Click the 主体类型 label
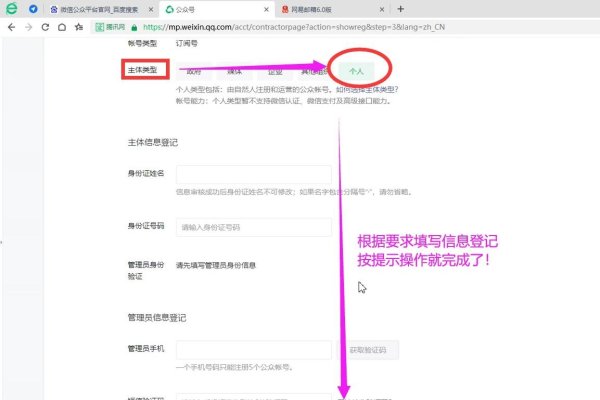600x400 pixels. coord(142,70)
